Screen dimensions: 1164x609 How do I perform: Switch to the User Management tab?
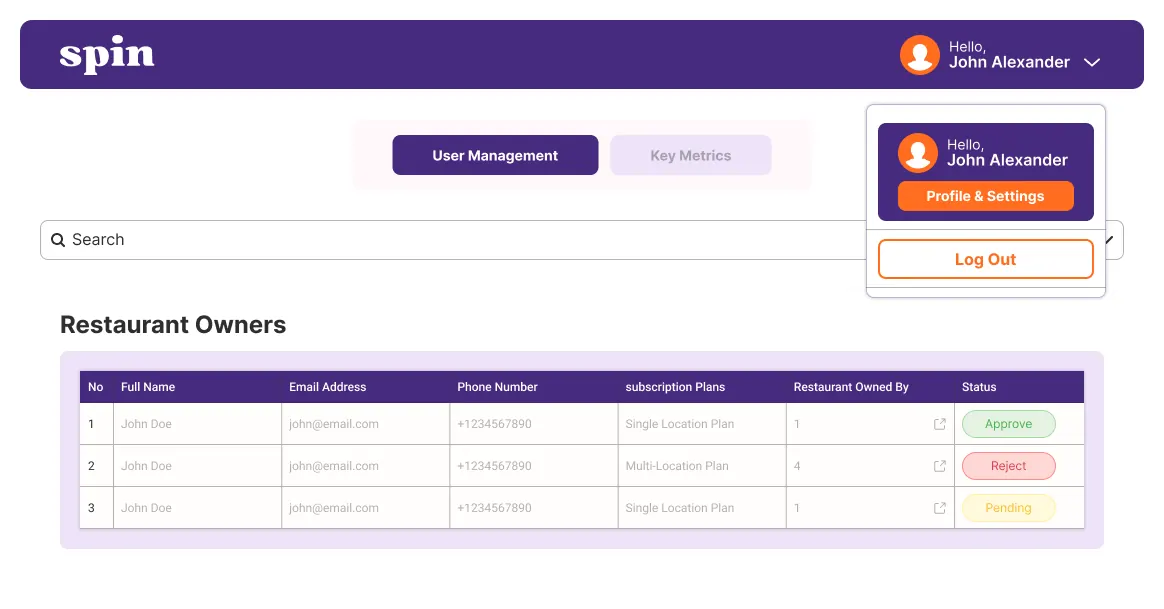(x=495, y=155)
